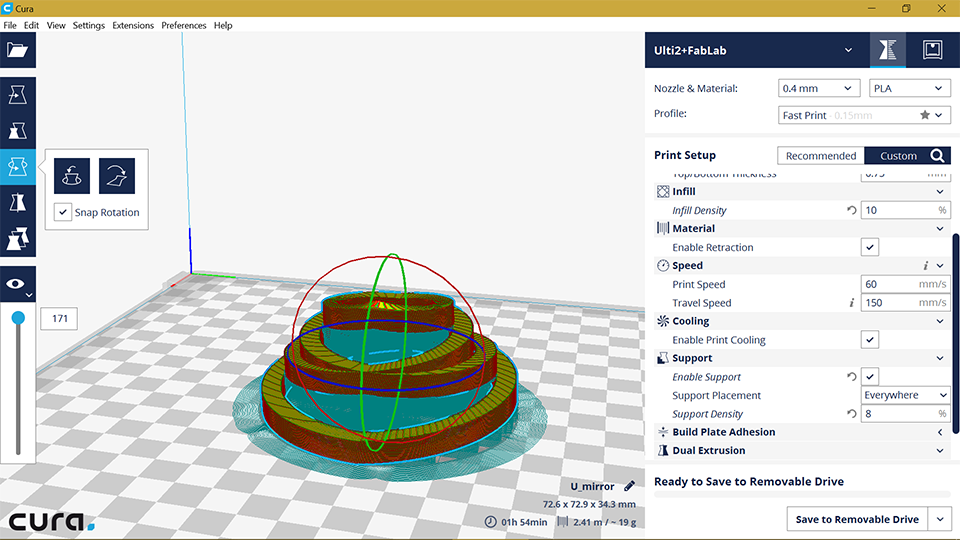The height and width of the screenshot is (540, 960).
Task: Select the Per Model Settings tool
Action: pyautogui.click(x=17, y=239)
